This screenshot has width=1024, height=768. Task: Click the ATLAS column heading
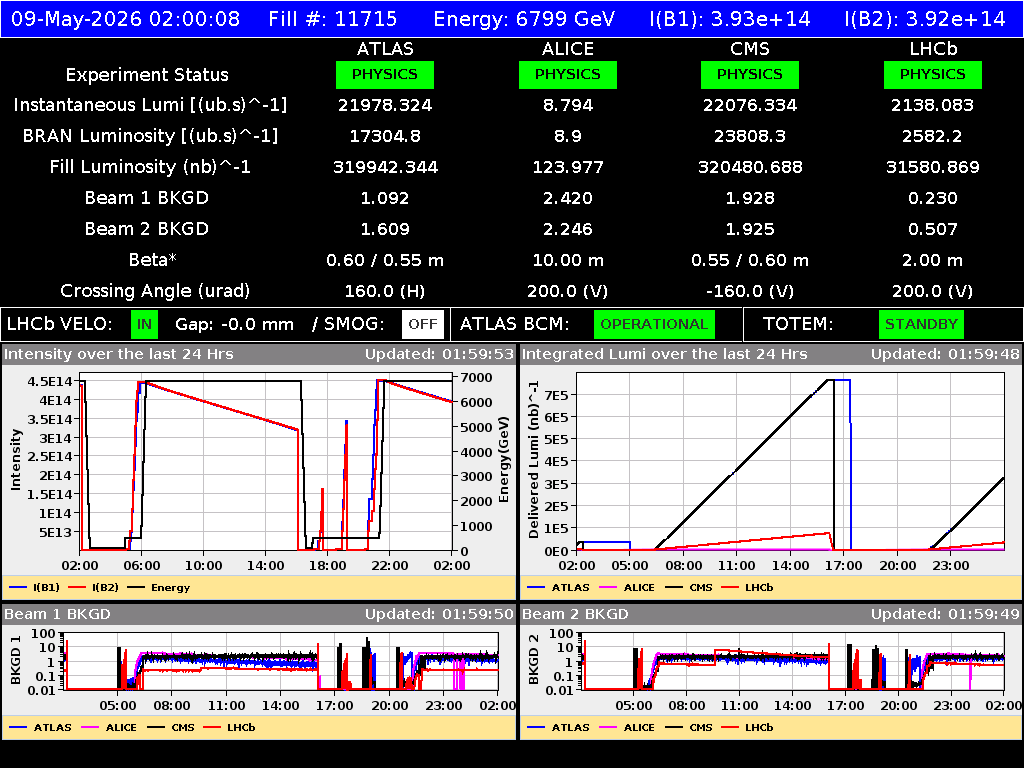(385, 49)
